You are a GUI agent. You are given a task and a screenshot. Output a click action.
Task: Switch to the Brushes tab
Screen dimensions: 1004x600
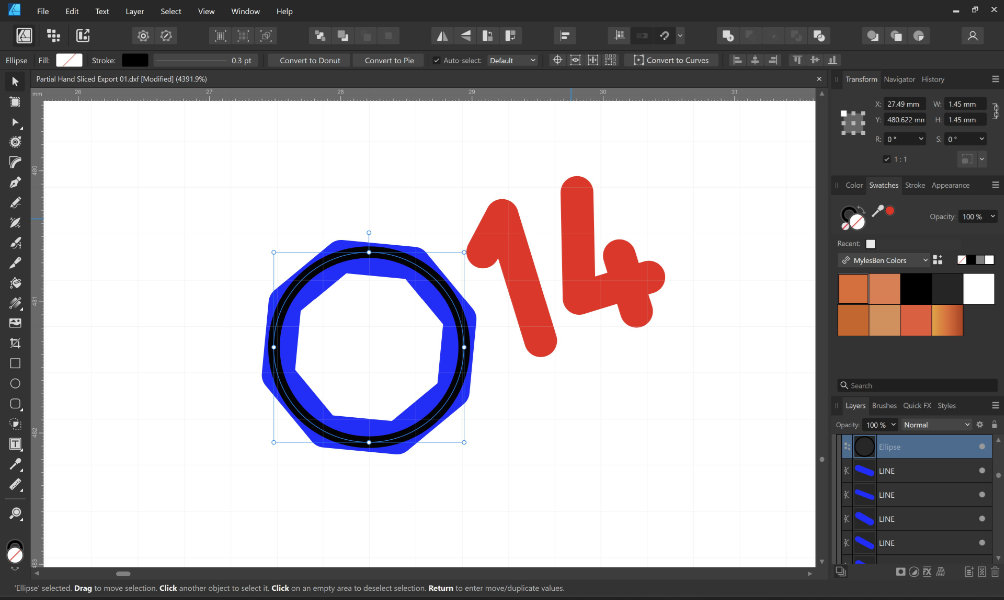point(884,405)
